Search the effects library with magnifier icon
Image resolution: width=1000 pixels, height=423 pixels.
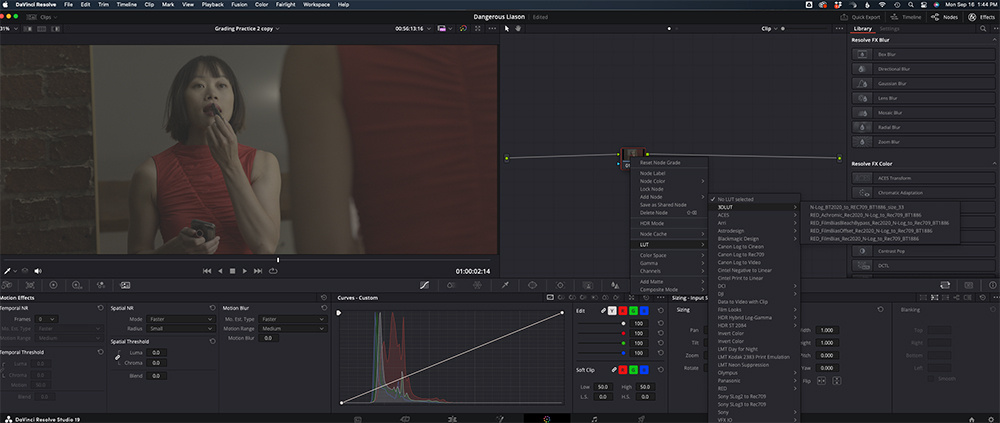[x=983, y=29]
